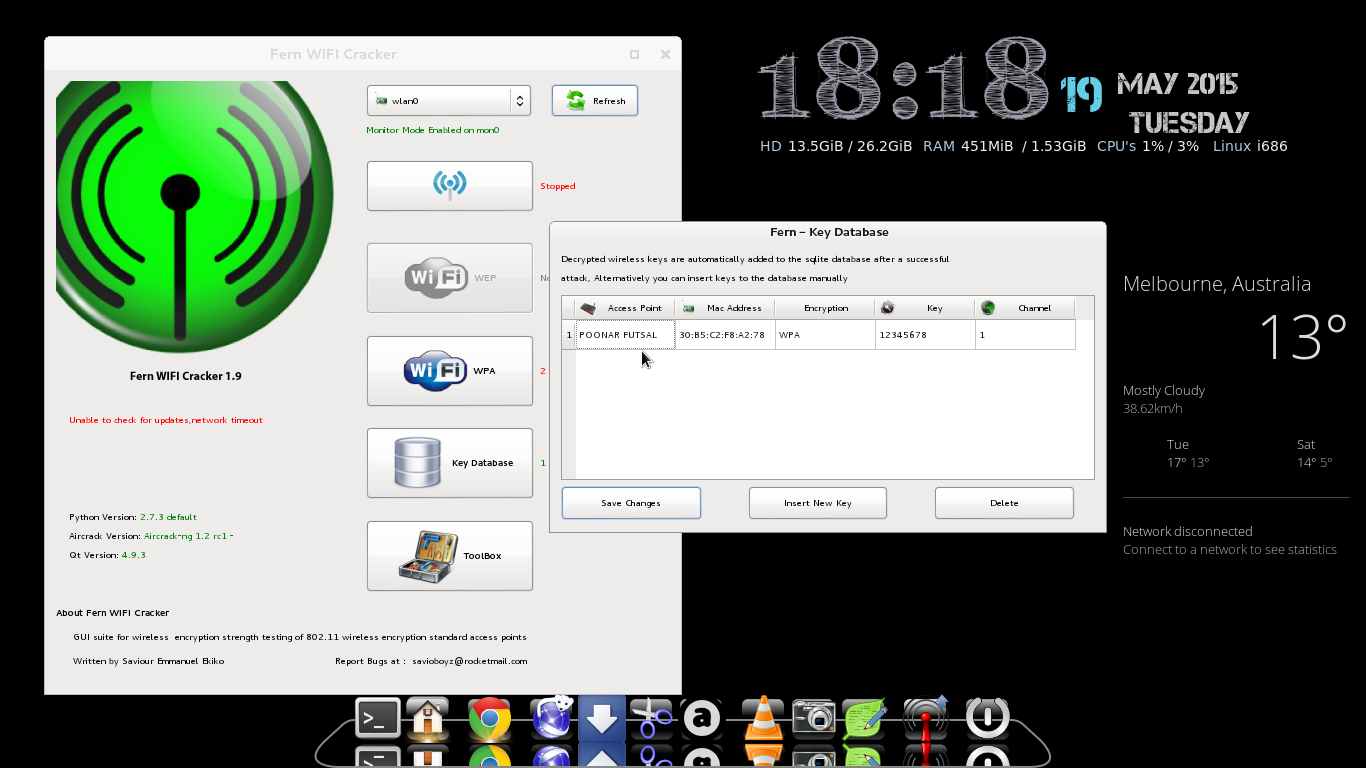Click the Mostly Cloudy weather condition
The image size is (1366, 768).
tap(1164, 390)
